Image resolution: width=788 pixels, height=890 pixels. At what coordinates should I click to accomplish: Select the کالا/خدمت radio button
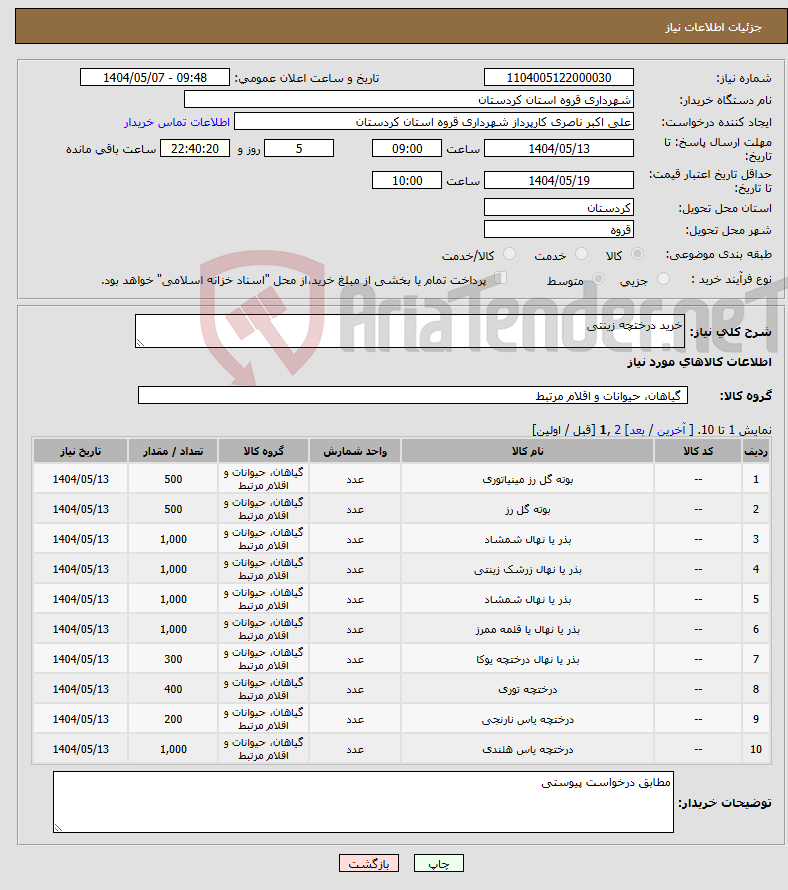(x=509, y=254)
